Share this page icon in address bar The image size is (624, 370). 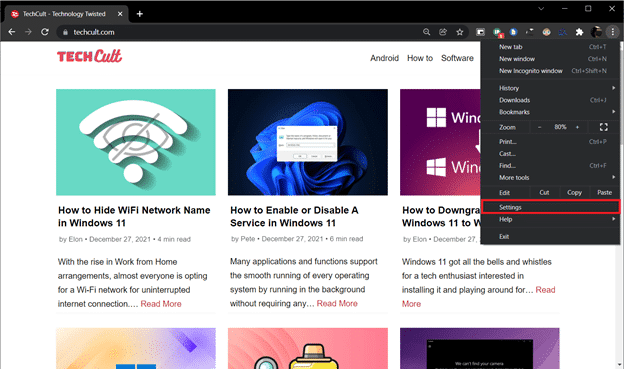coord(443,32)
